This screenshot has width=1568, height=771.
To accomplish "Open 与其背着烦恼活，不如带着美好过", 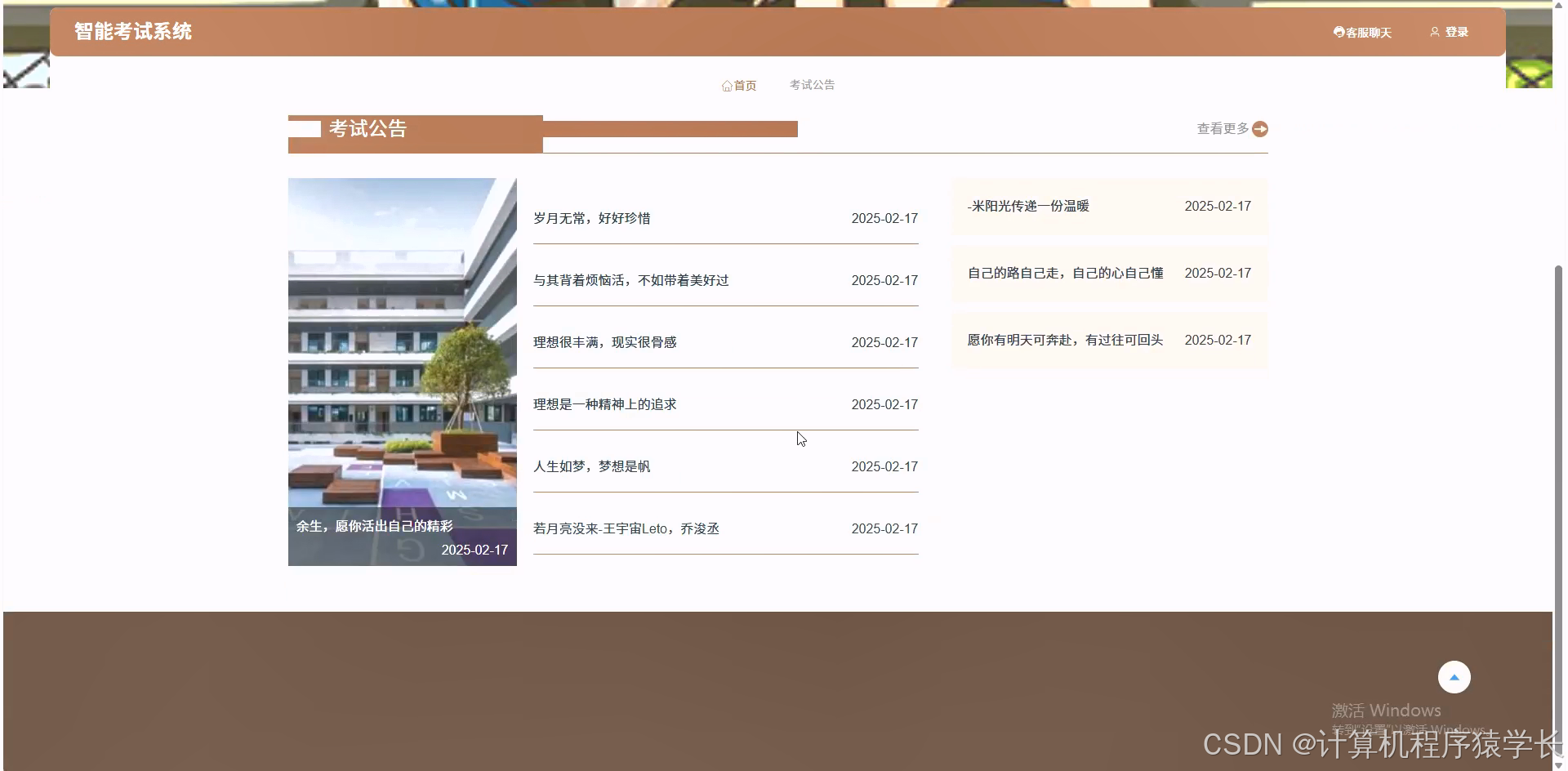I will coord(631,280).
